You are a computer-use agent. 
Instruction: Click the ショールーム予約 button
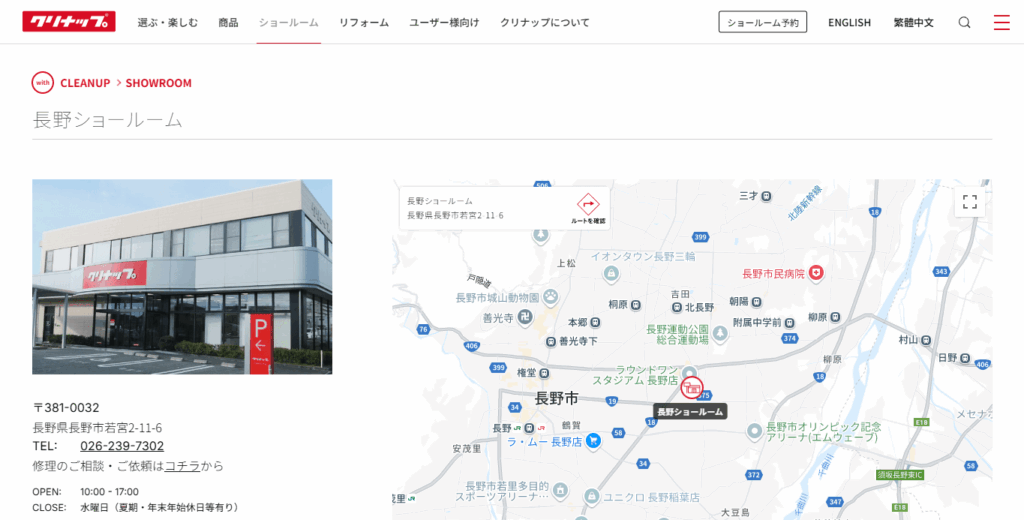(x=763, y=22)
